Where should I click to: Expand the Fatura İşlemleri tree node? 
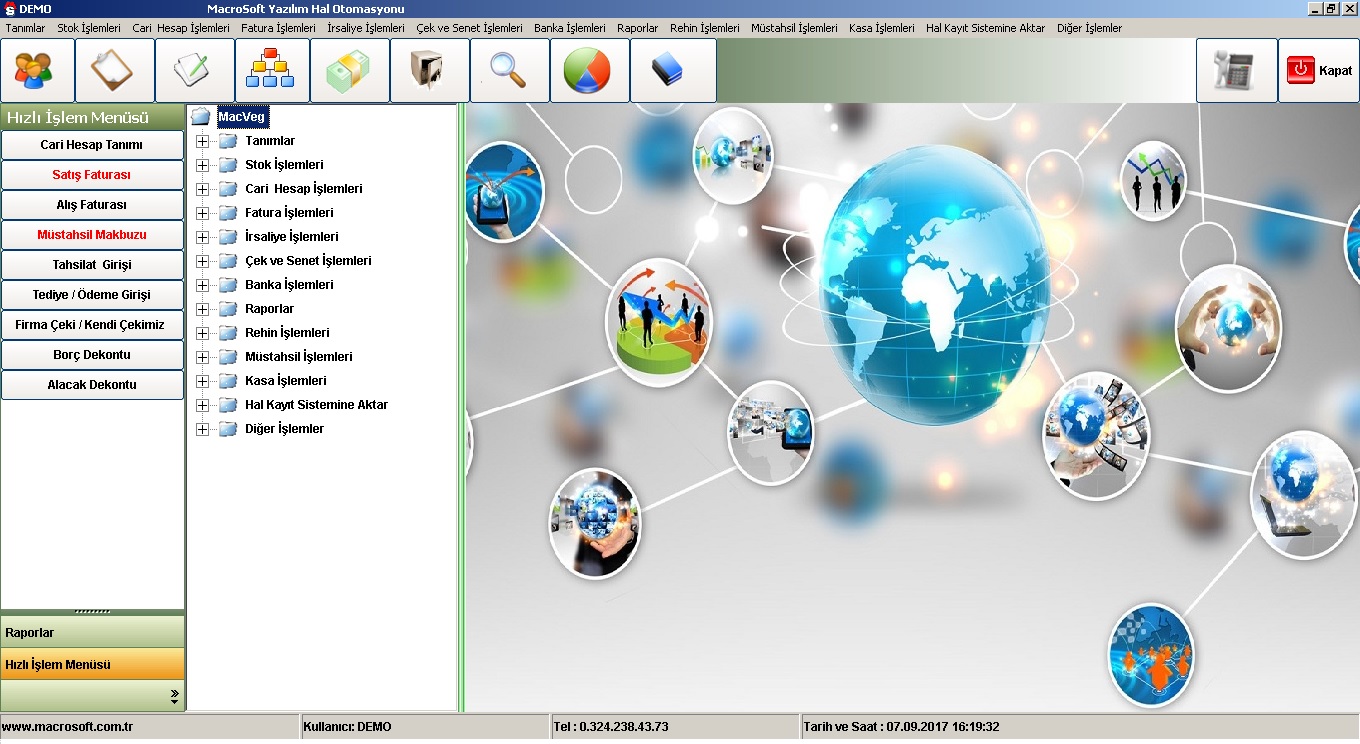[x=202, y=213]
